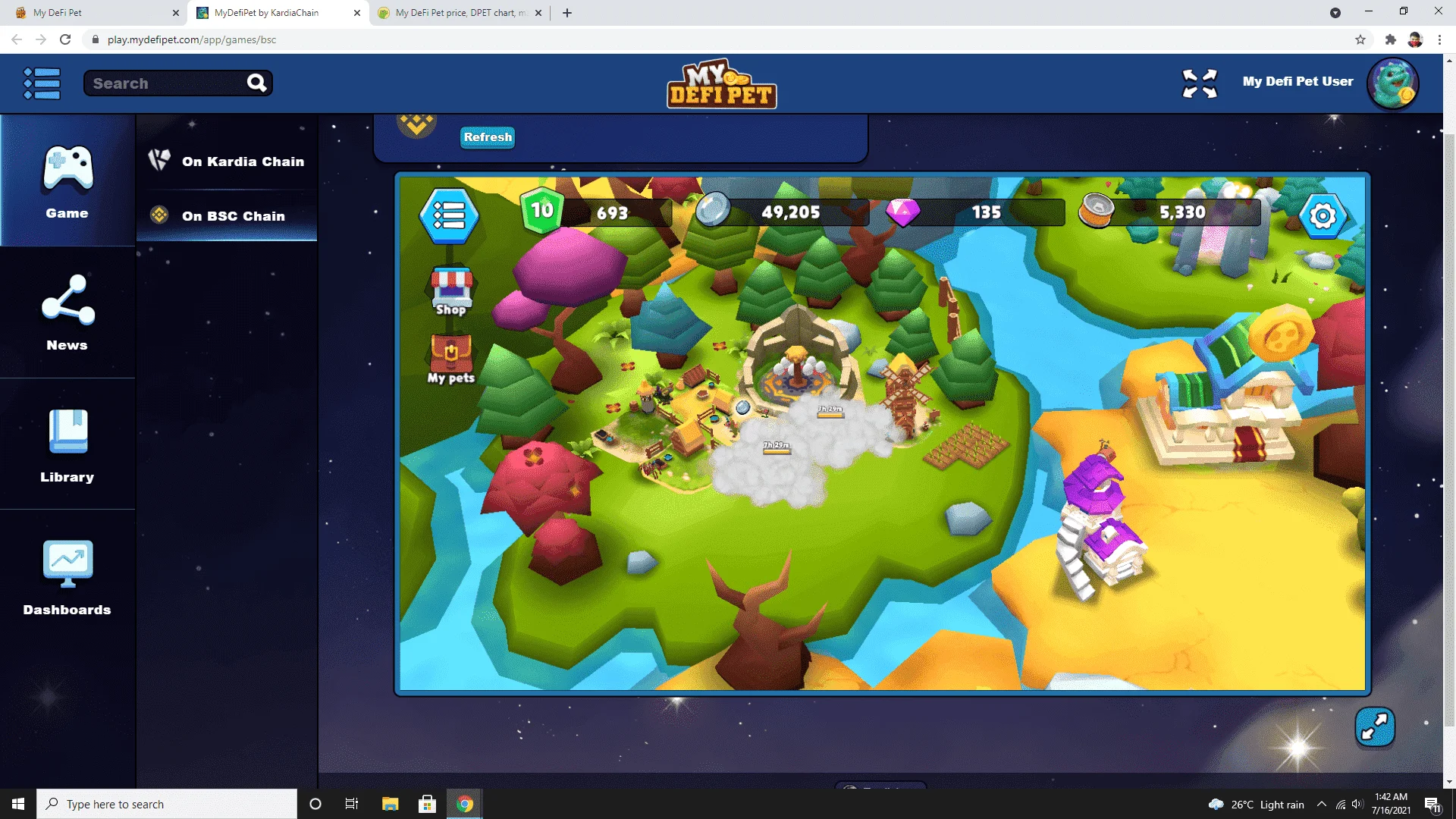Bookmark this page with the star
The width and height of the screenshot is (1456, 819).
click(1360, 39)
